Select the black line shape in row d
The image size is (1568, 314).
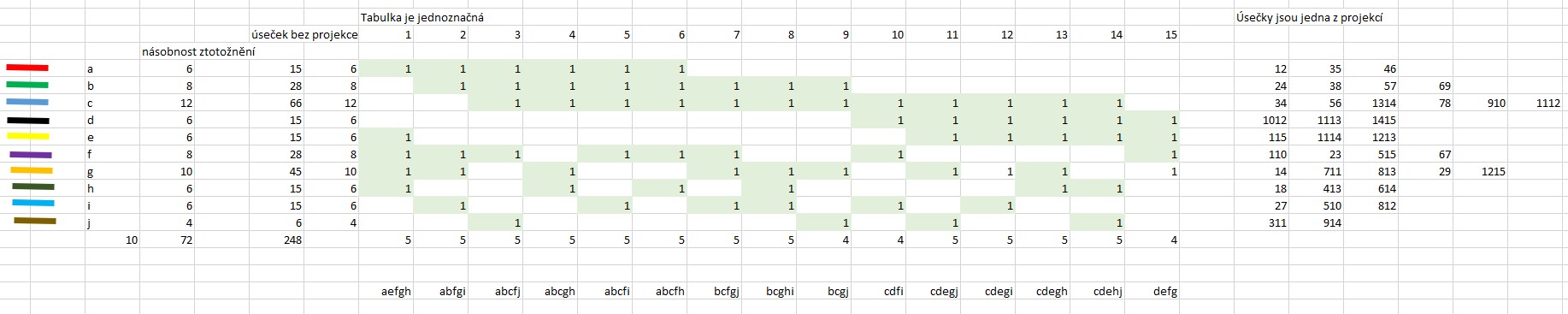point(27,121)
